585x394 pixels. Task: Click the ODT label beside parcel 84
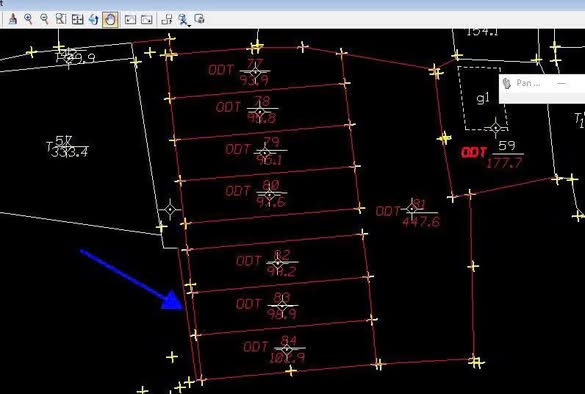256,347
